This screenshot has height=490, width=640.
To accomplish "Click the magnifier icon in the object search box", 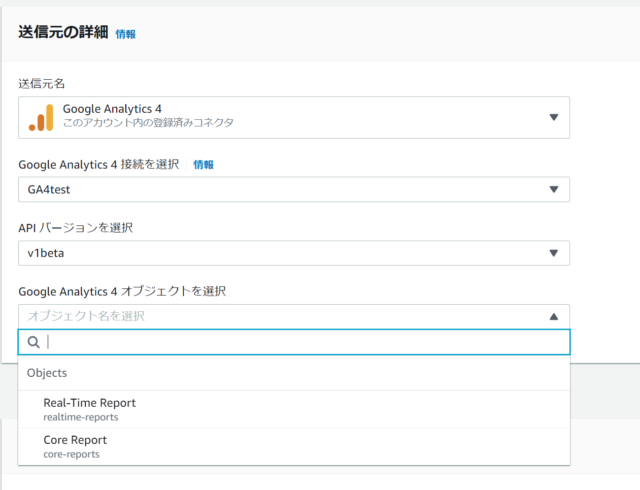I will [33, 342].
